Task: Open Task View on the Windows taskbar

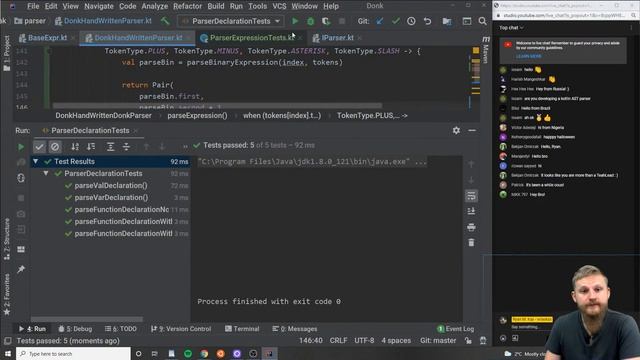Action: pyautogui.click(x=155, y=353)
